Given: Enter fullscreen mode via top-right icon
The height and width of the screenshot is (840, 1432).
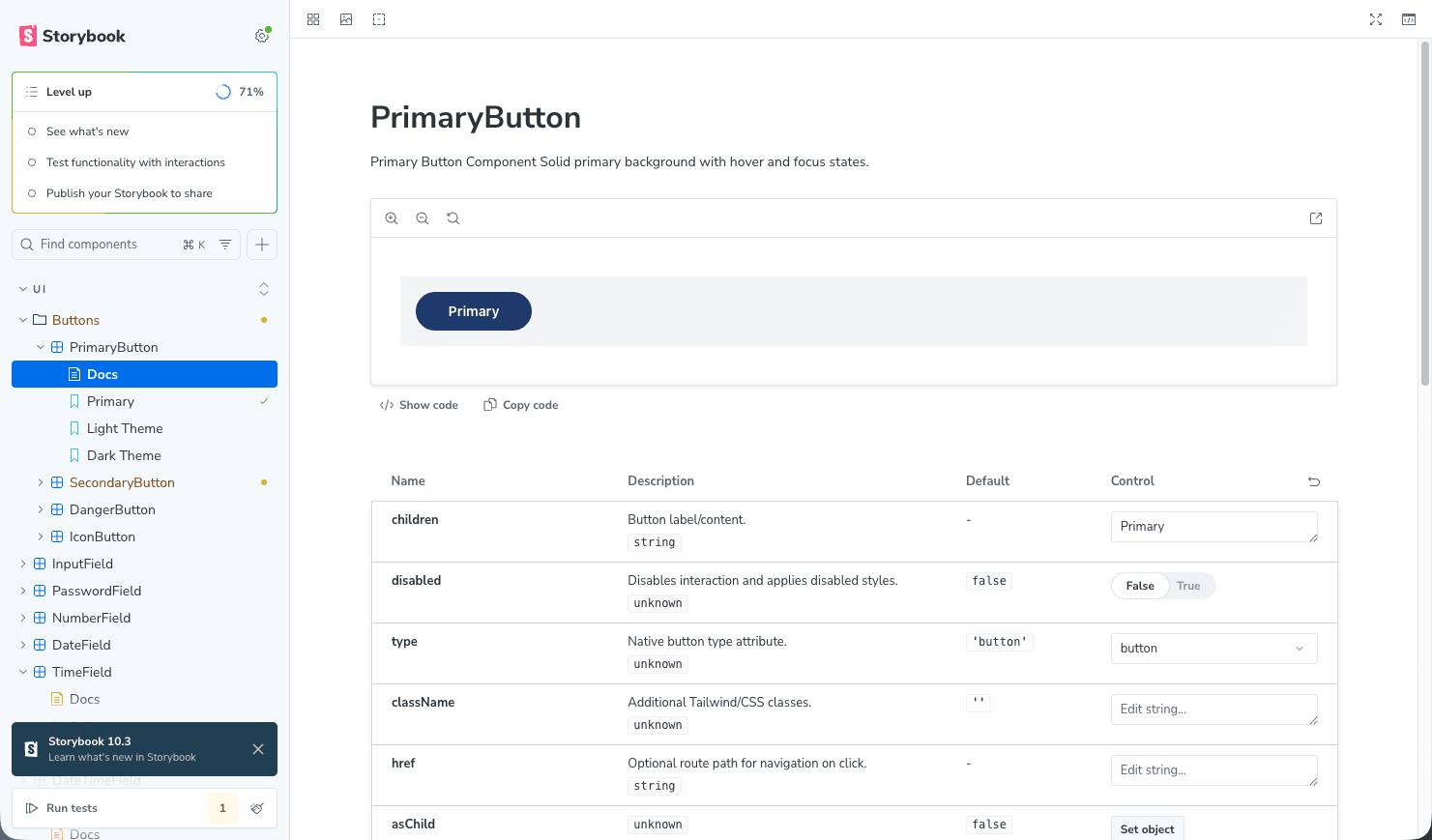Looking at the screenshot, I should (1376, 19).
